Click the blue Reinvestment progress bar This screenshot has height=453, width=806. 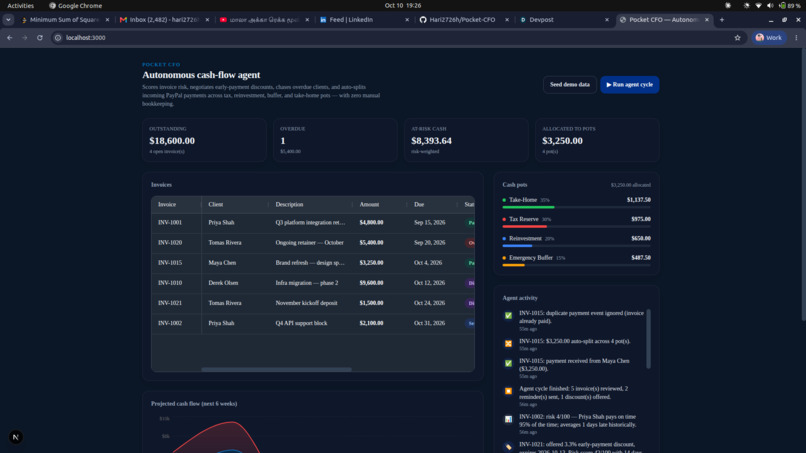517,246
